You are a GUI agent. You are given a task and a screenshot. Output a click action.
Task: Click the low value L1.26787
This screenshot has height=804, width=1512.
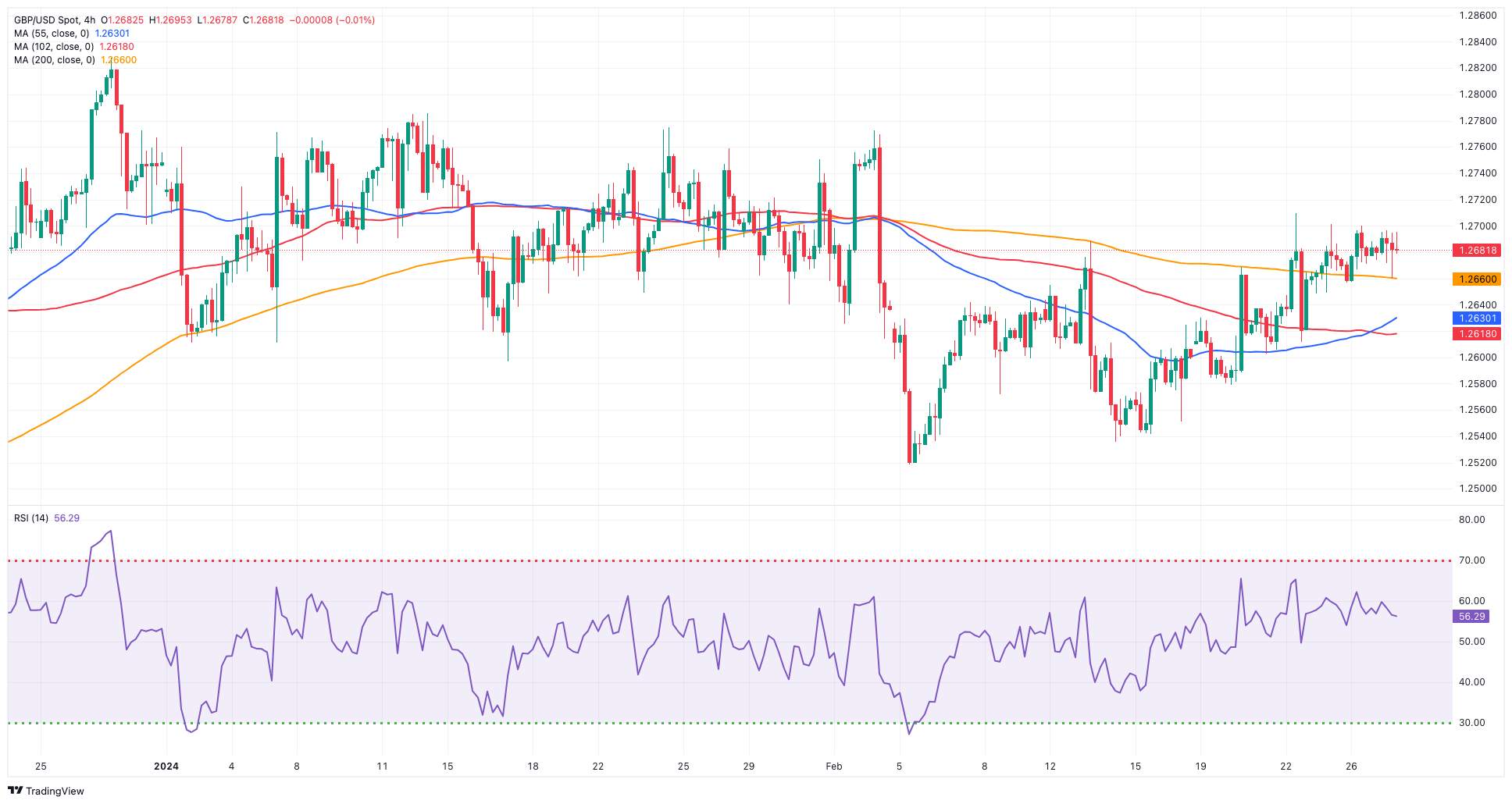tap(217, 20)
